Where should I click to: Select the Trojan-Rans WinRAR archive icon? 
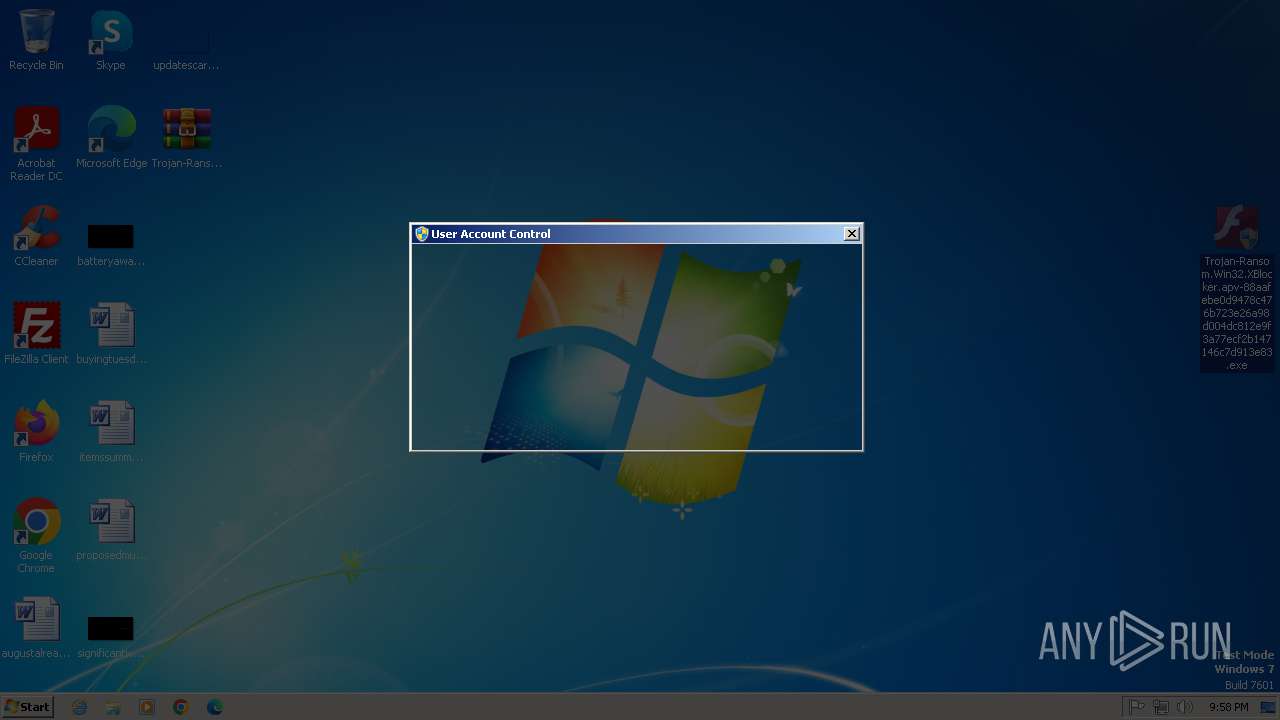pyautogui.click(x=187, y=138)
